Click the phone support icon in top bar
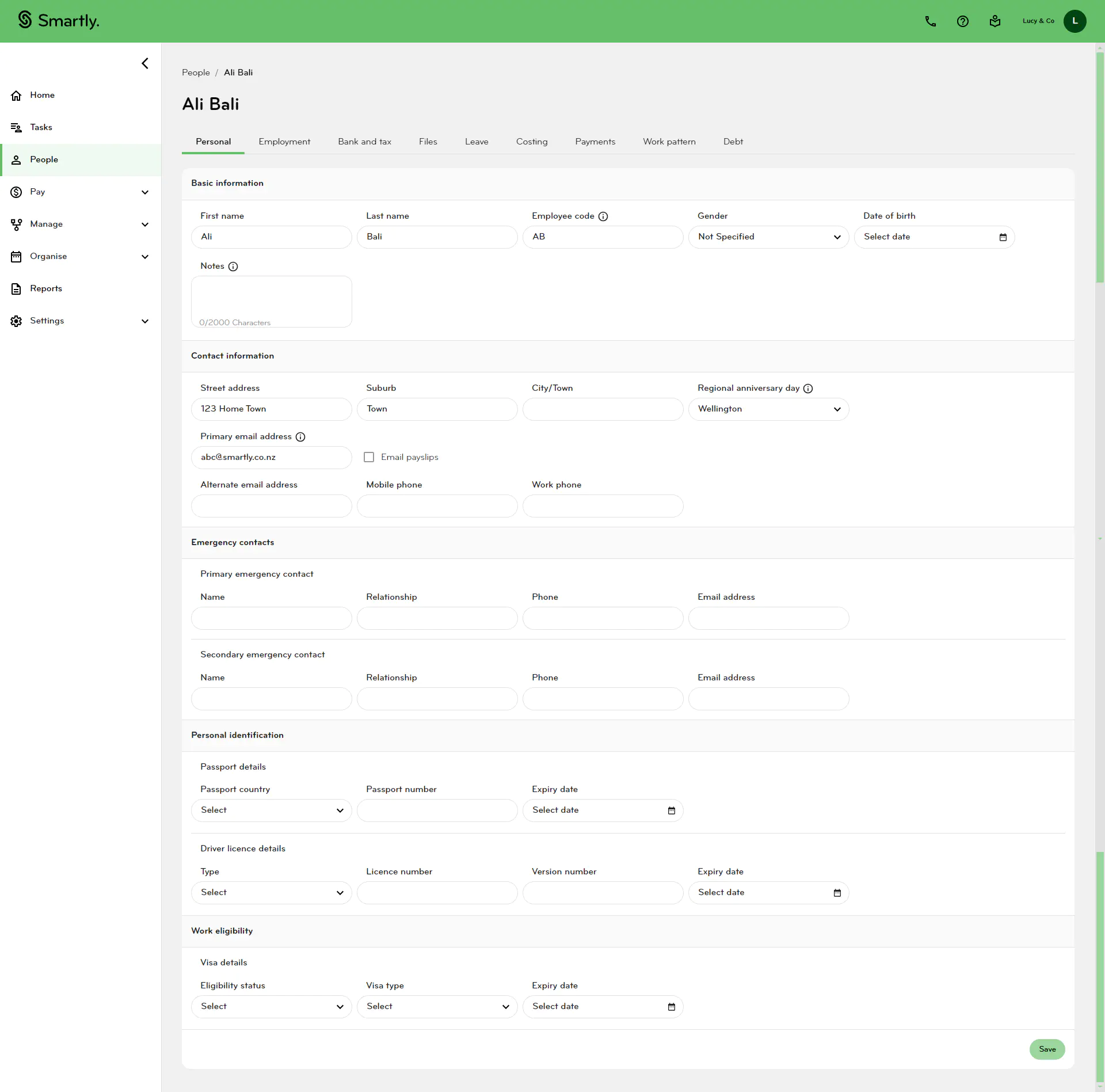1105x1092 pixels. (930, 21)
